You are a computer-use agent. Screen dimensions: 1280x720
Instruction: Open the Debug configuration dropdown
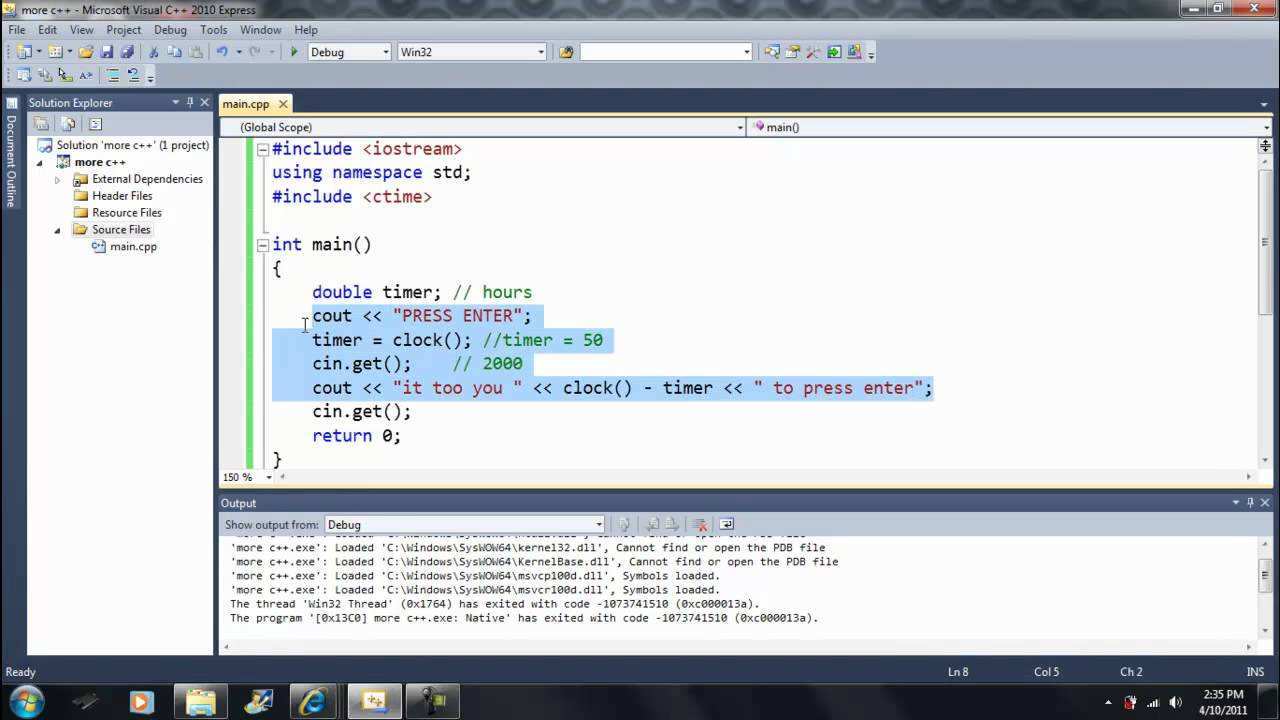pos(386,52)
